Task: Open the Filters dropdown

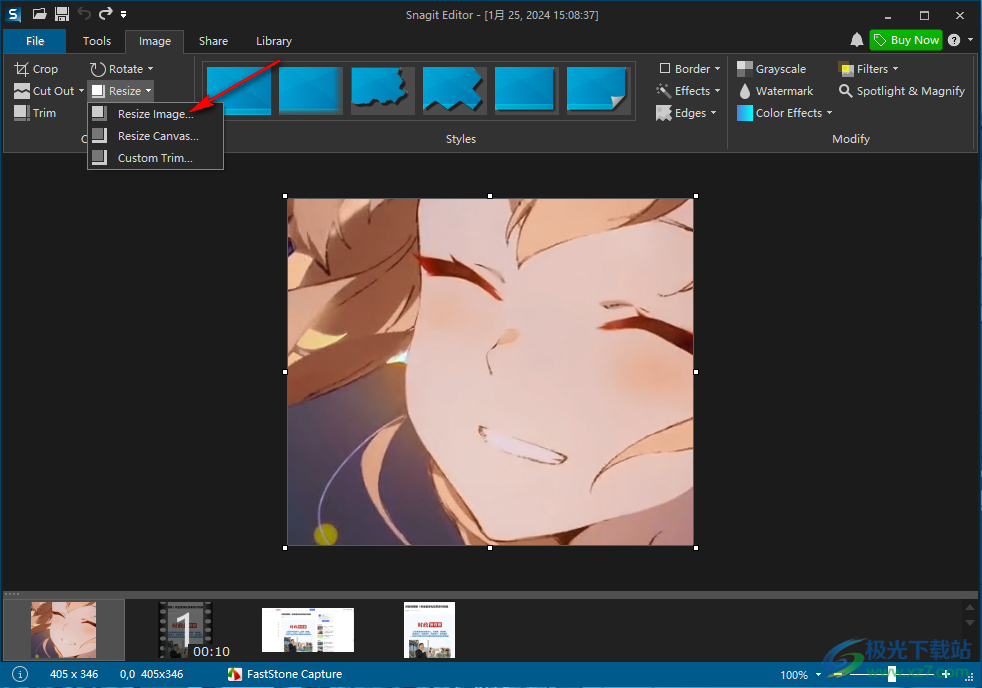Action: pos(869,69)
